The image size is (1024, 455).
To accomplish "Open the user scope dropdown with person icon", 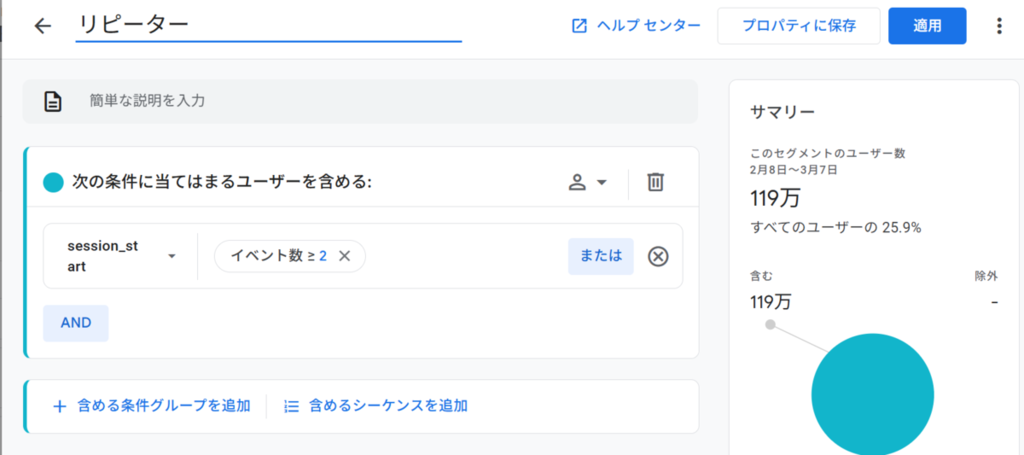I will pos(588,183).
